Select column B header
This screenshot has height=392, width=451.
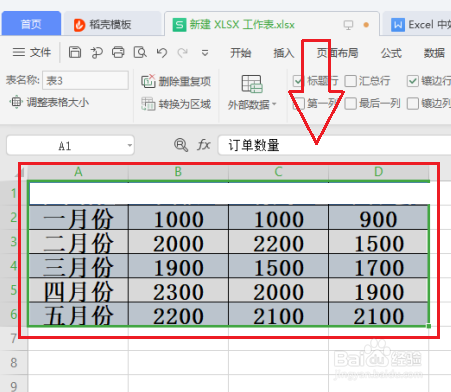point(178,172)
